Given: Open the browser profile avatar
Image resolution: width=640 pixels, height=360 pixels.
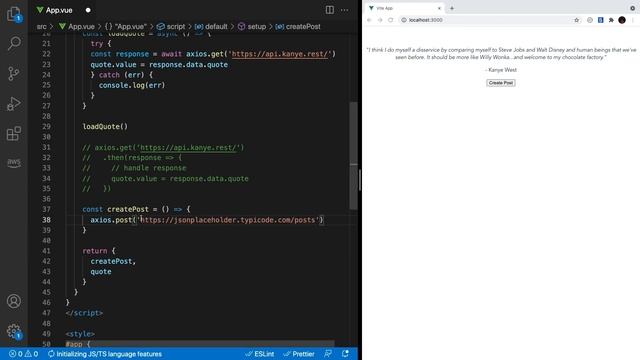Looking at the screenshot, I should tap(622, 20).
